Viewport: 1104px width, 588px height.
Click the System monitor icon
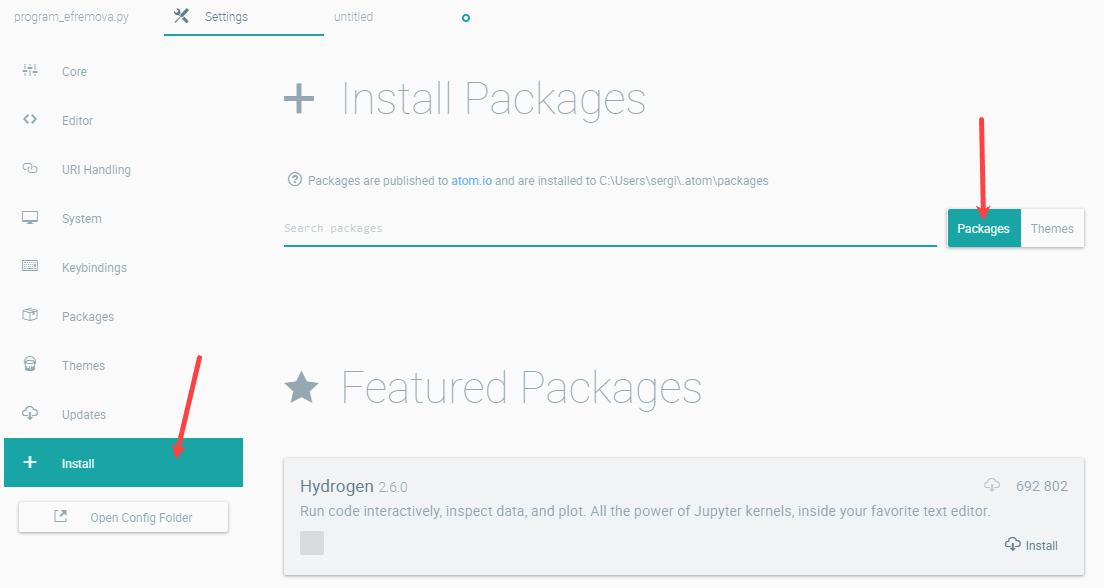click(30, 218)
